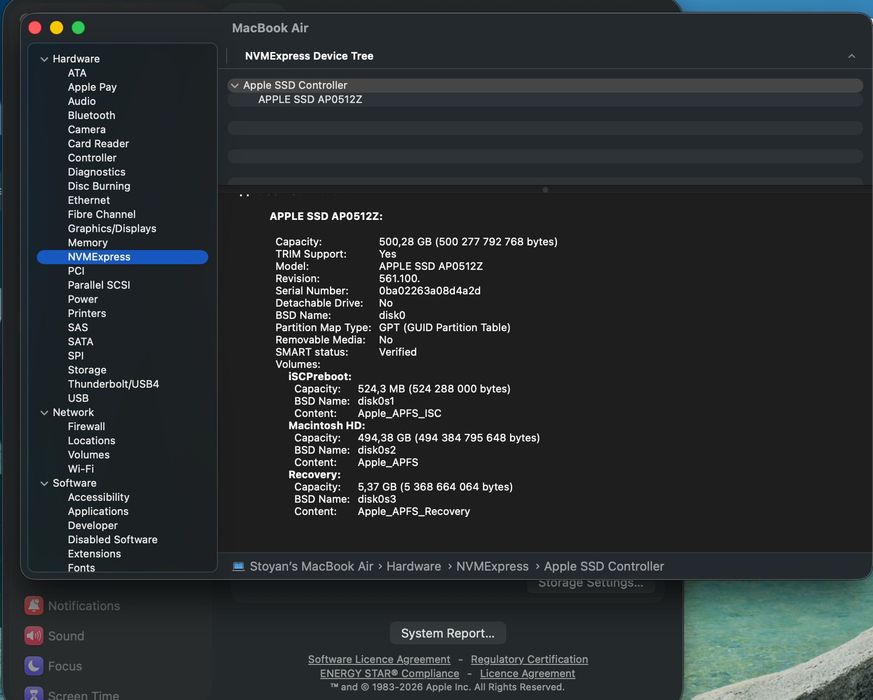
Task: Open Firewall under Network
Action: tap(86, 427)
